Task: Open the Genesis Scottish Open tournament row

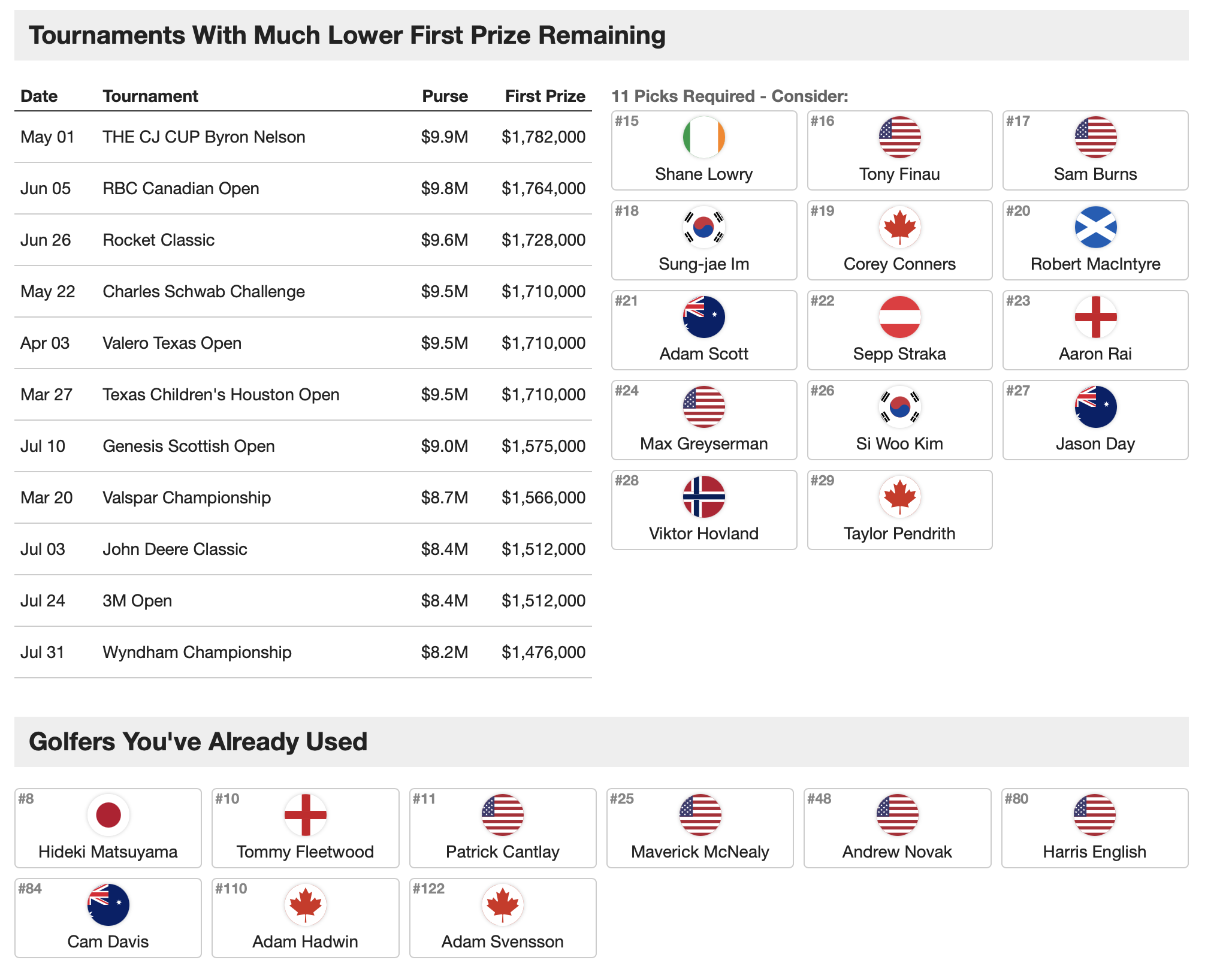Action: [x=303, y=446]
